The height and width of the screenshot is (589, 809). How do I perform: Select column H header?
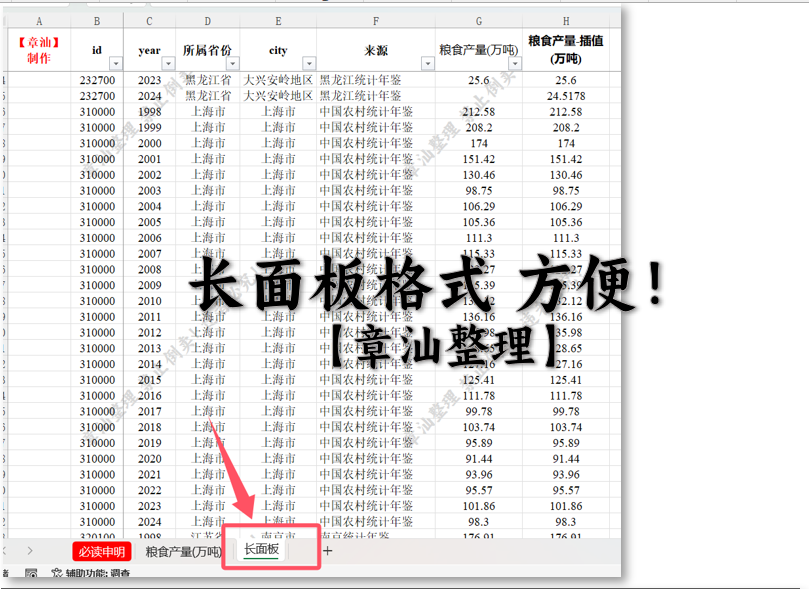coord(566,21)
